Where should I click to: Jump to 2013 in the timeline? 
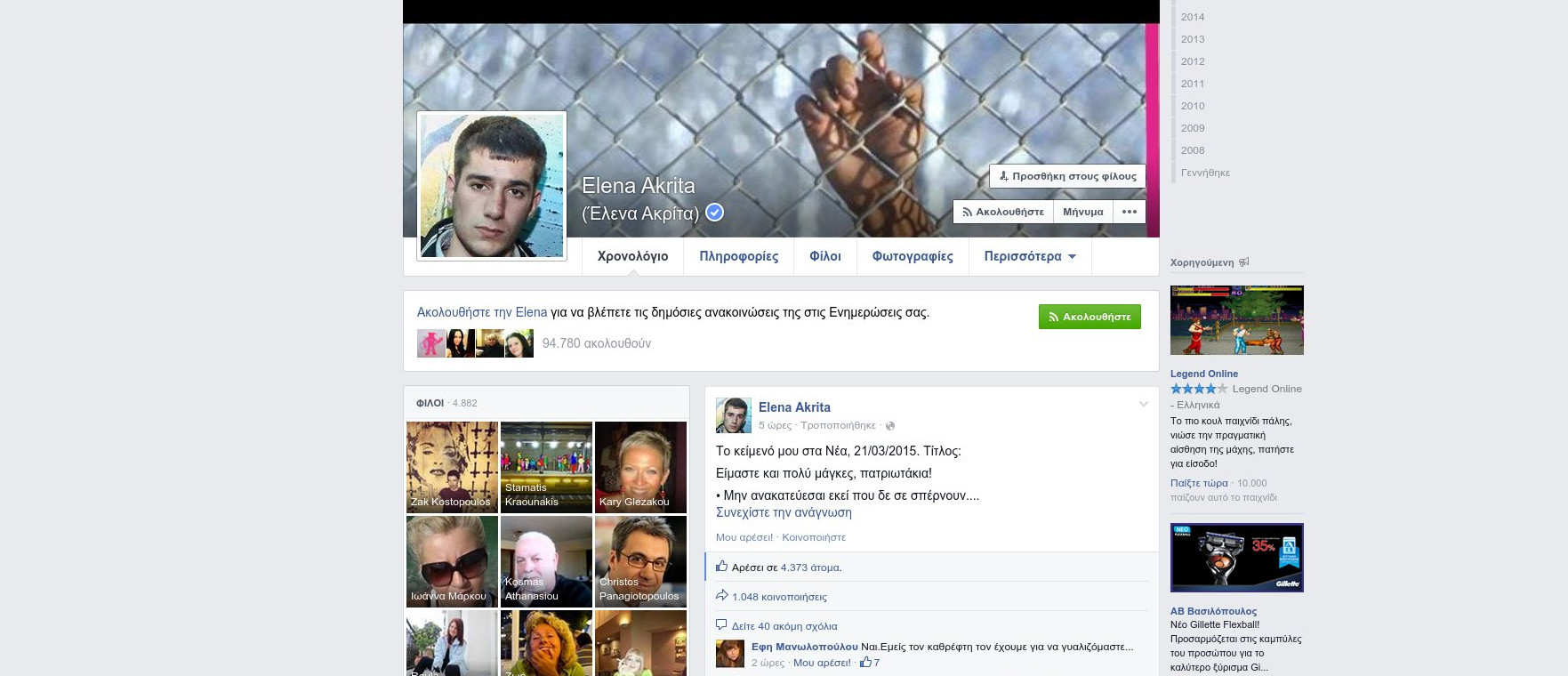pyautogui.click(x=1193, y=39)
